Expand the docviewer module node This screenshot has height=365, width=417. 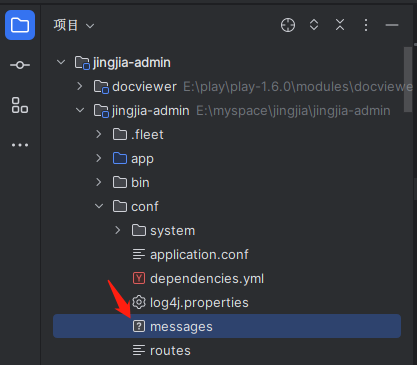[80, 86]
